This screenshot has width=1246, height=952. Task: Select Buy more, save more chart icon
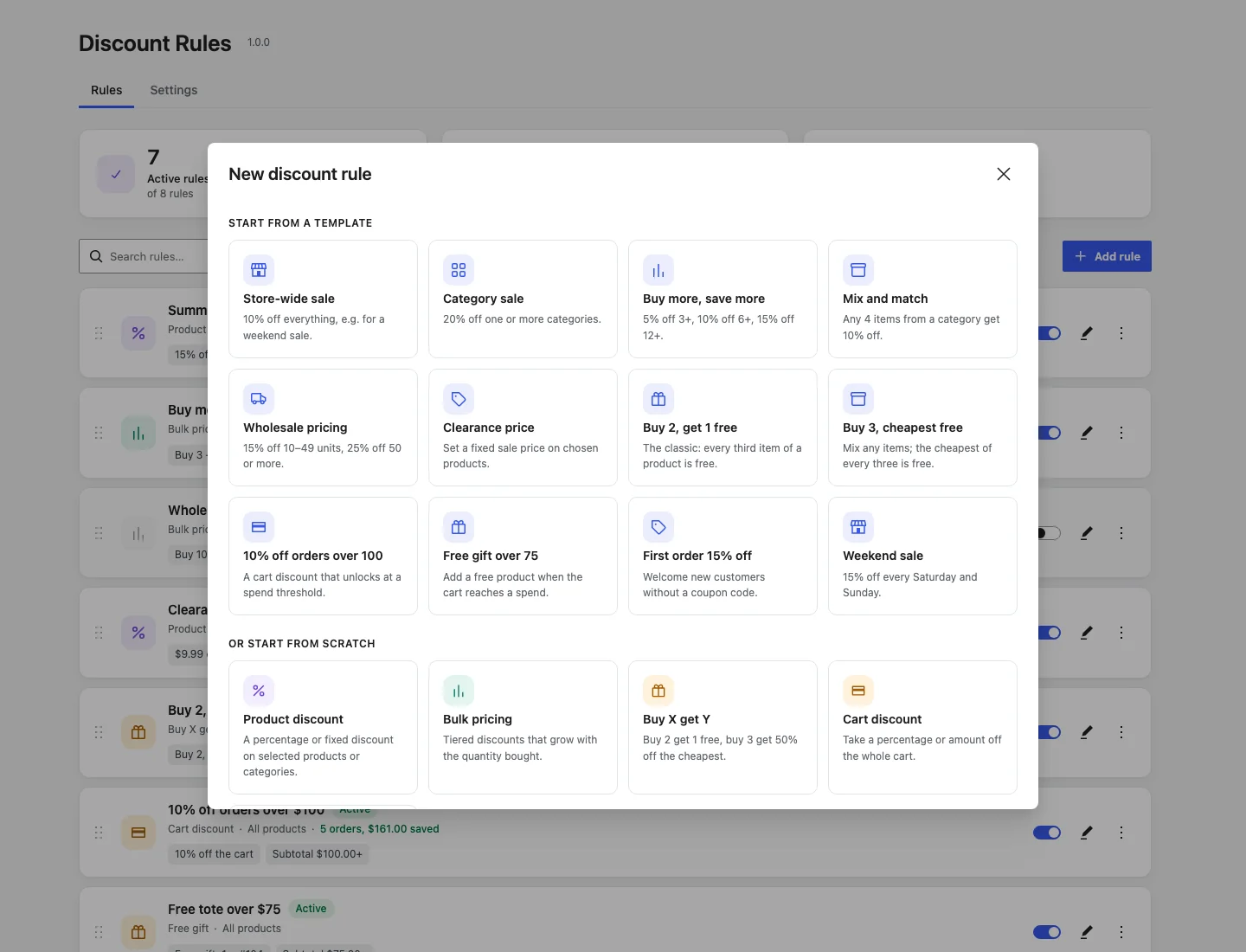(658, 270)
